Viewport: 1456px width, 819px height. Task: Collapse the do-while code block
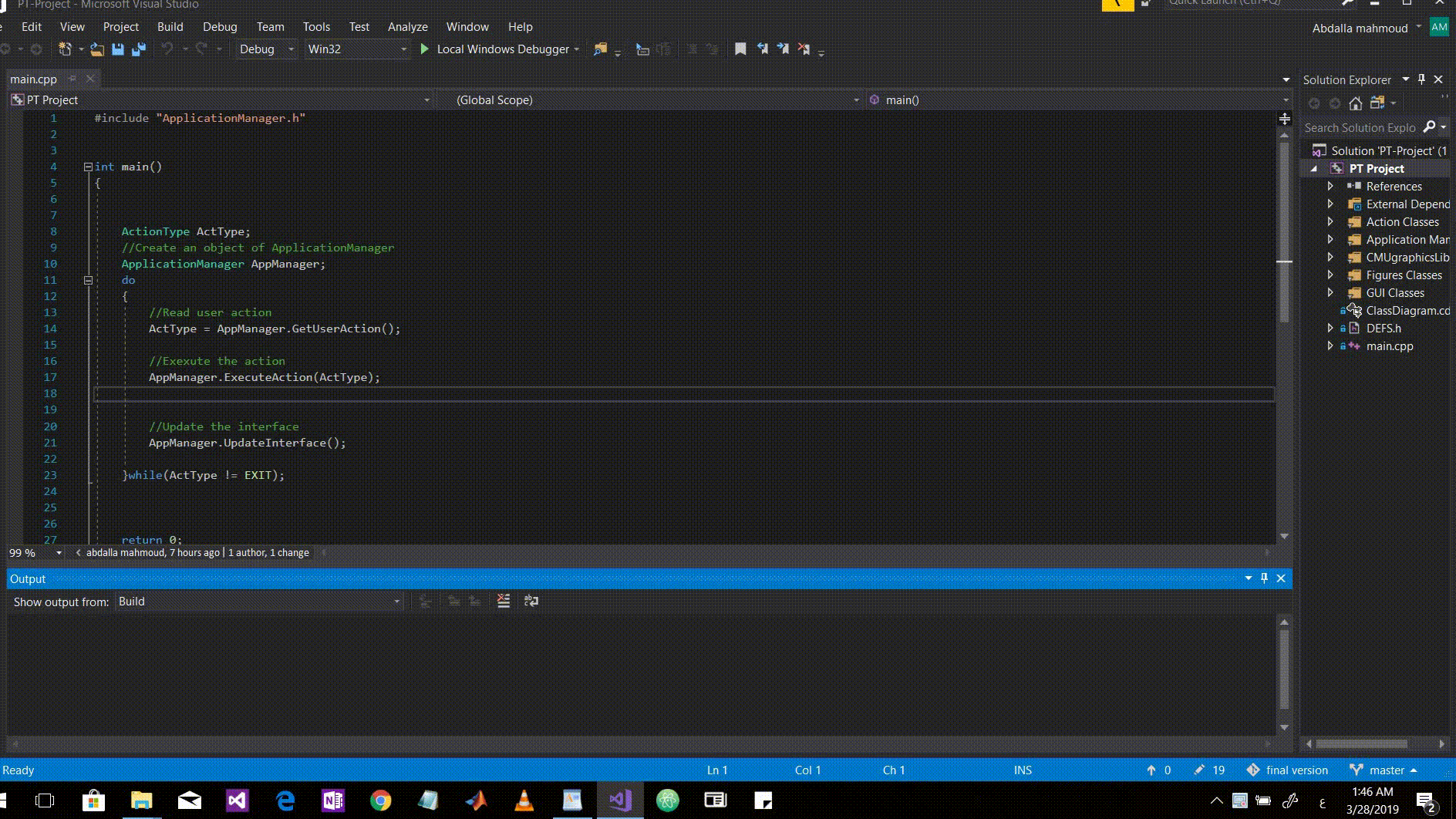pyautogui.click(x=88, y=280)
